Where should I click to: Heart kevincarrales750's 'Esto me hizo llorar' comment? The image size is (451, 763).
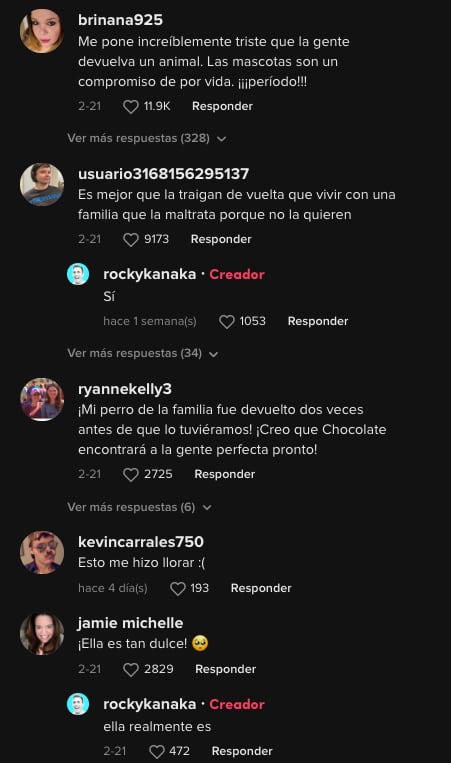[x=178, y=588]
